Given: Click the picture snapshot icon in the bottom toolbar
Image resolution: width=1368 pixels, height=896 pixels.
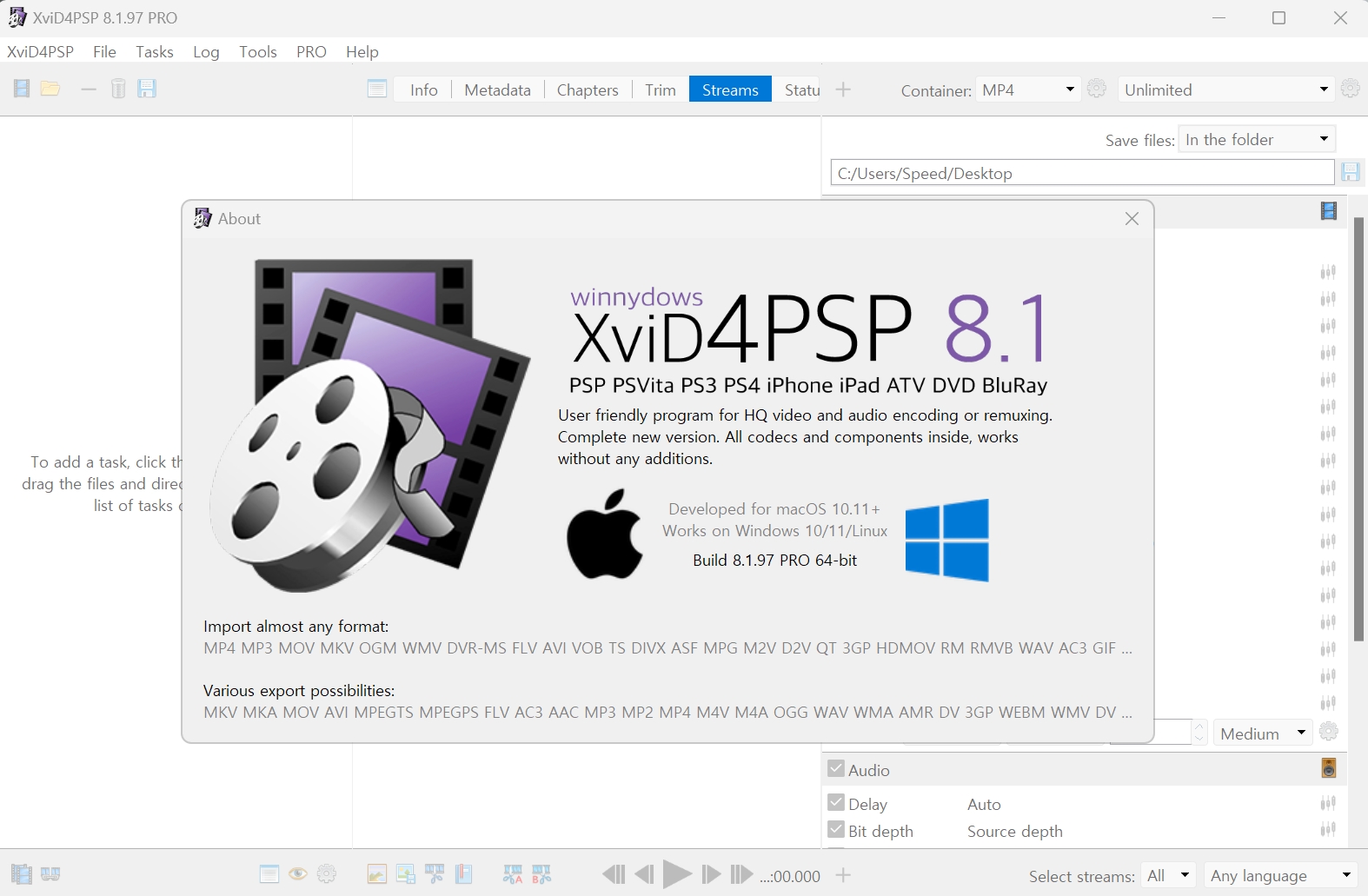Looking at the screenshot, I should pyautogui.click(x=377, y=874).
